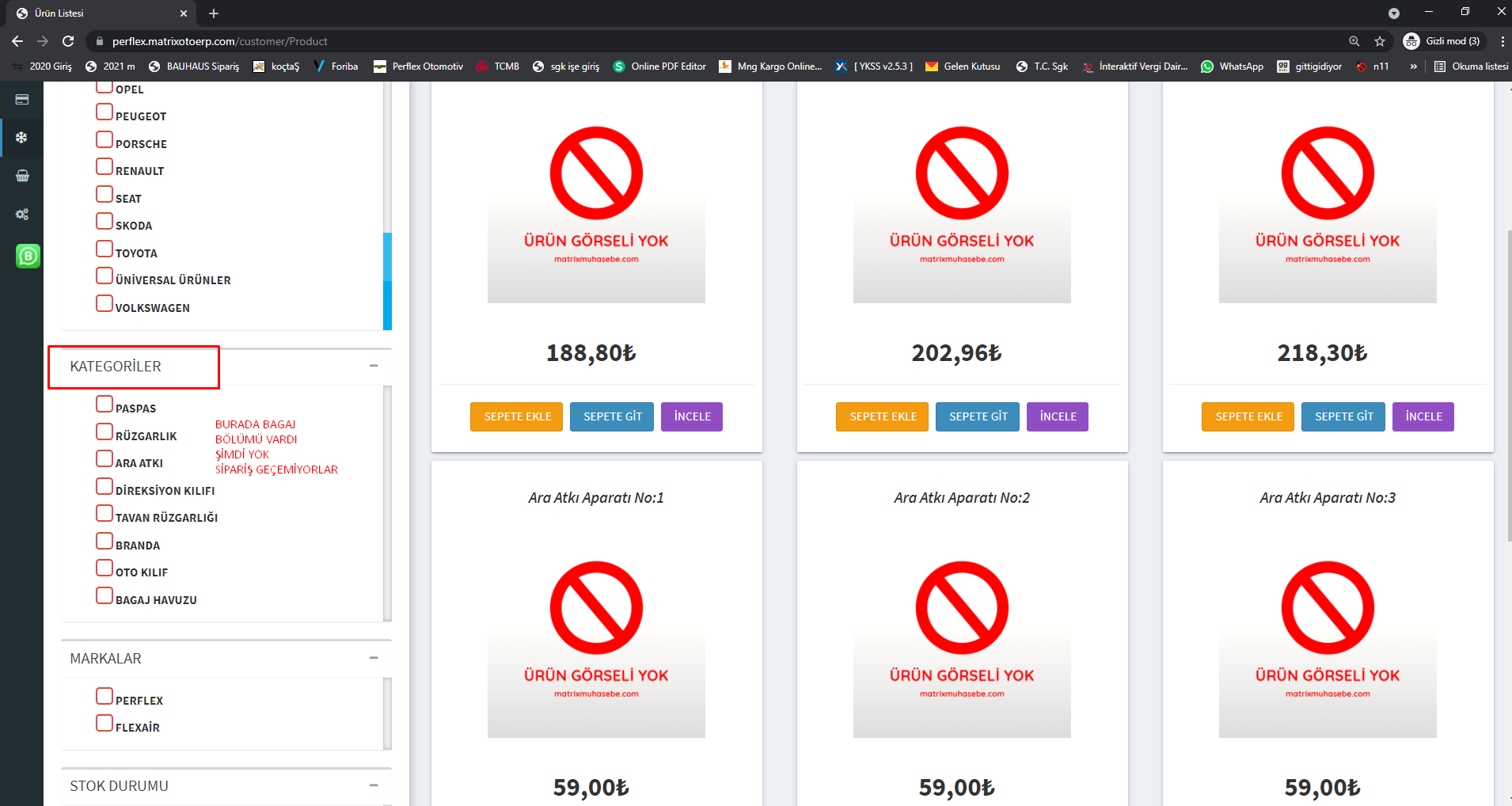Check the PASPAS category checkbox
The width and height of the screenshot is (1512, 806).
[x=104, y=405]
